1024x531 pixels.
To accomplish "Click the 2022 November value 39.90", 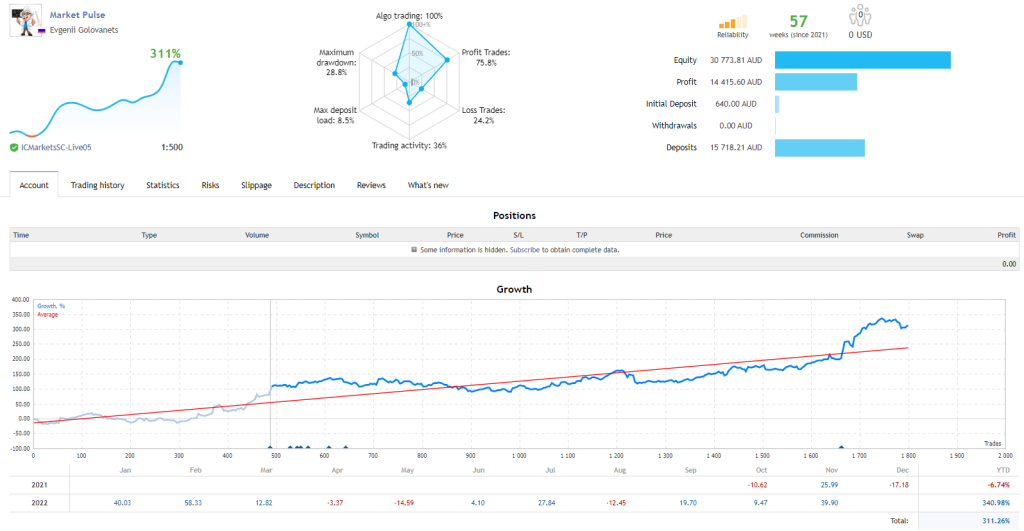I will 829,503.
